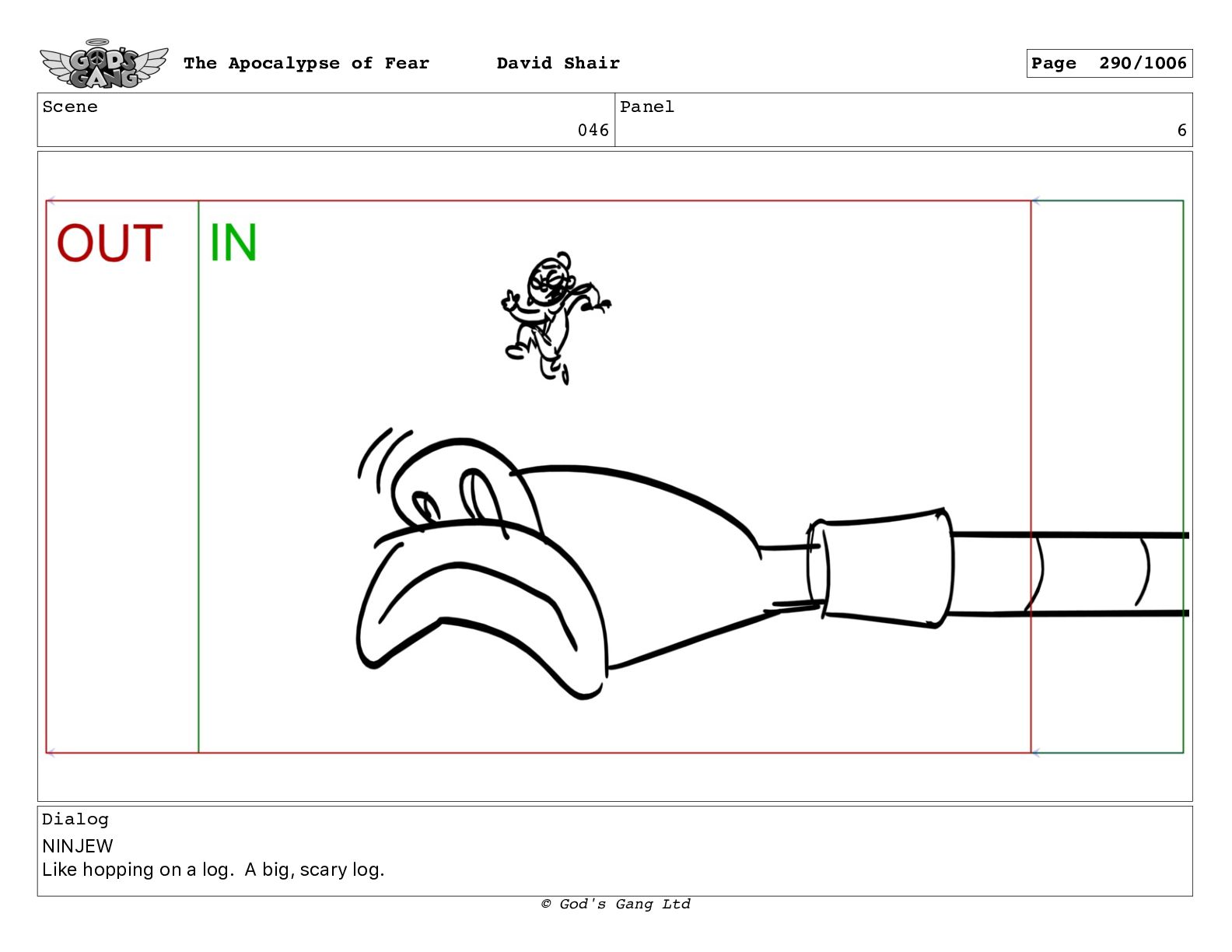
Task: Click the dialog line 'Like hopping on a log'
Action: click(138, 870)
